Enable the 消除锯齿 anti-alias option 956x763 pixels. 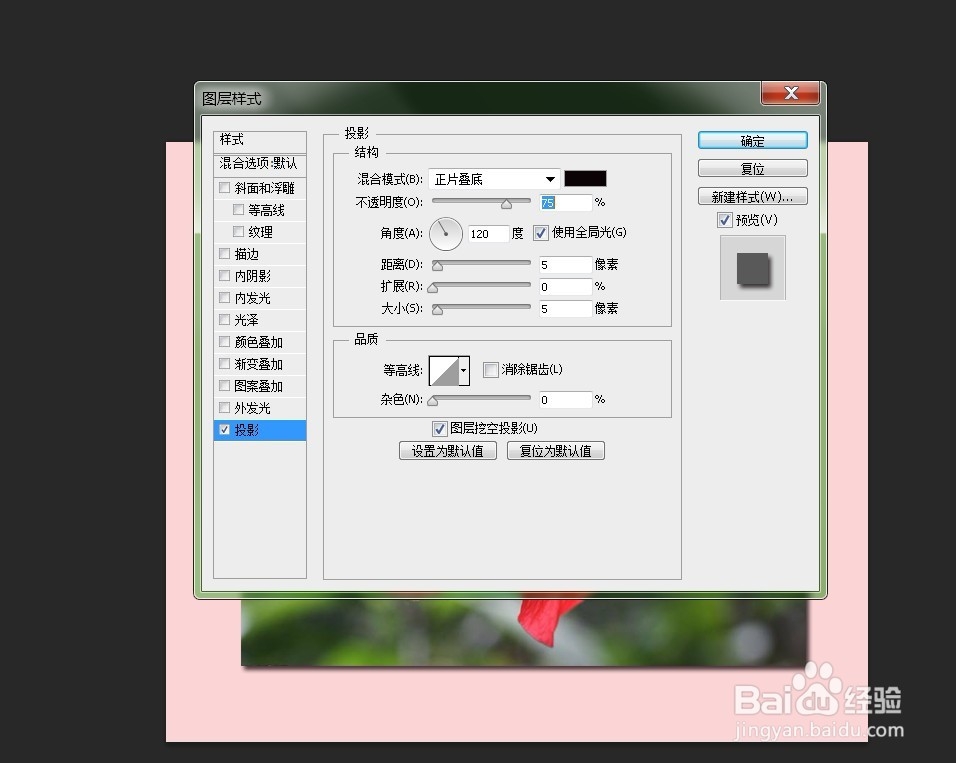490,370
